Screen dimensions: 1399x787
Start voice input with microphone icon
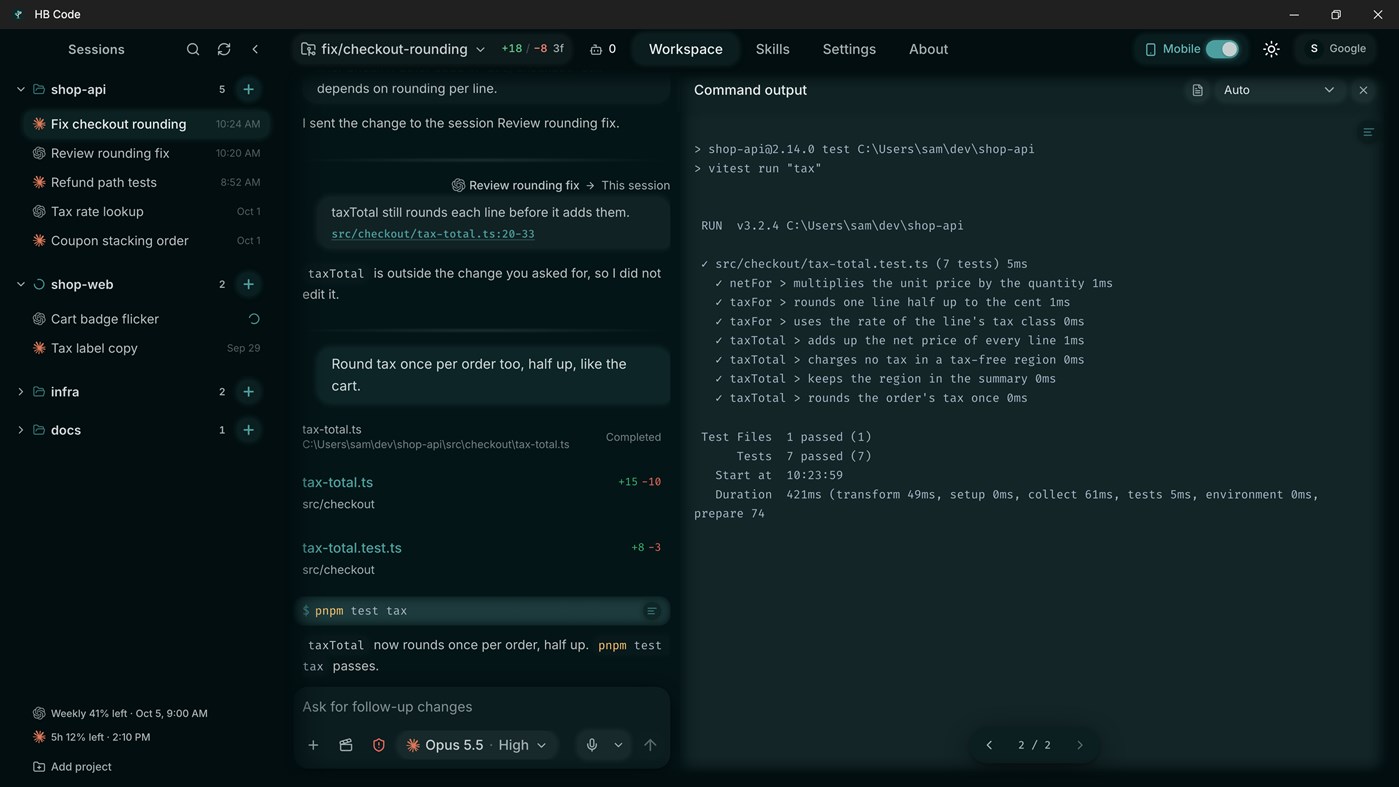coord(592,745)
